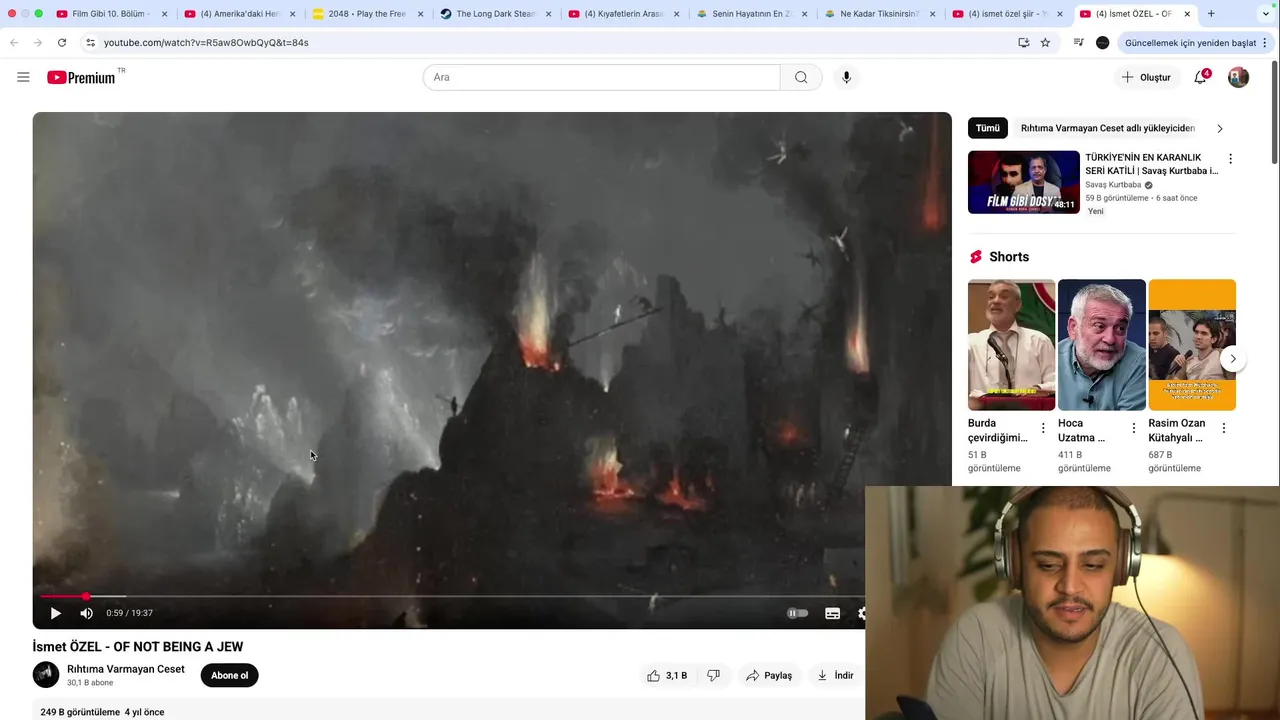
Task: Download video with İndir button
Action: (x=835, y=675)
